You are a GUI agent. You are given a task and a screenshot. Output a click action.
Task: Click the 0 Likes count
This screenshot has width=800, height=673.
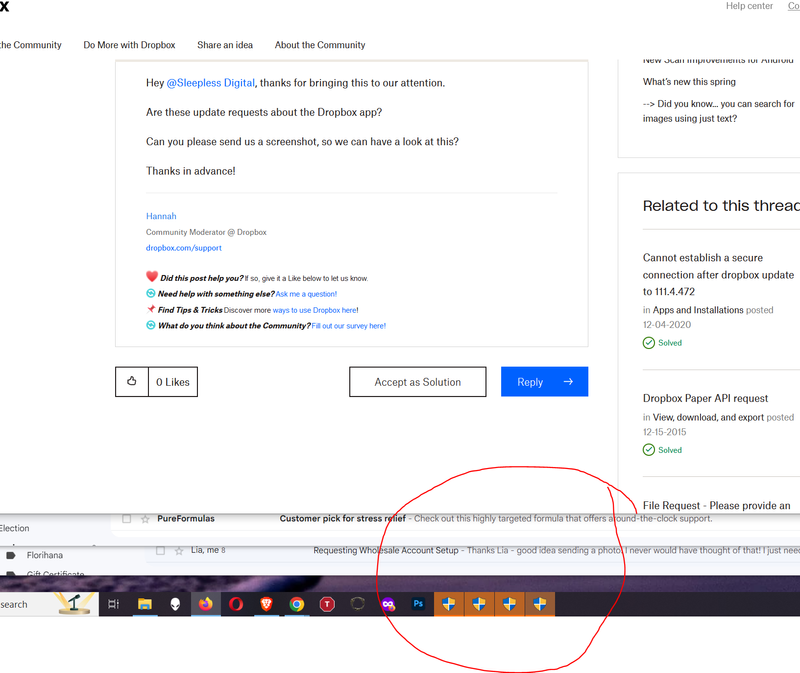click(173, 382)
